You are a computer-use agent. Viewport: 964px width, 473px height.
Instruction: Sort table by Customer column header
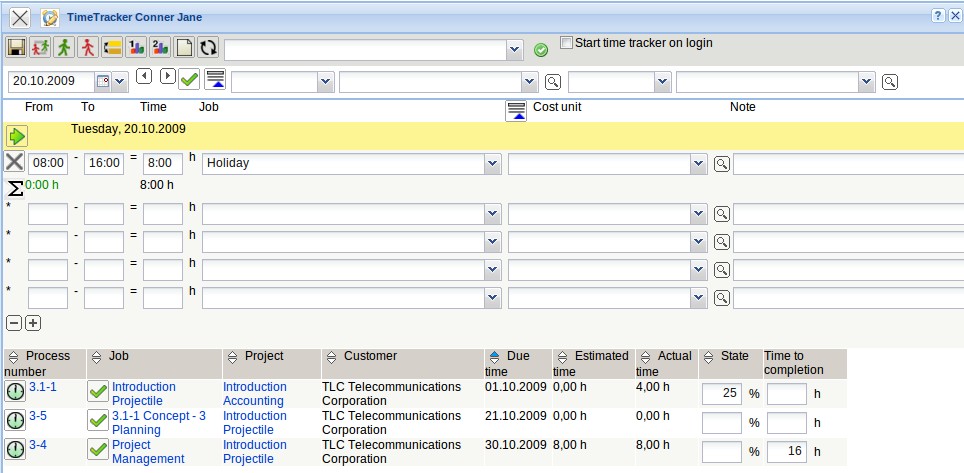[369, 356]
